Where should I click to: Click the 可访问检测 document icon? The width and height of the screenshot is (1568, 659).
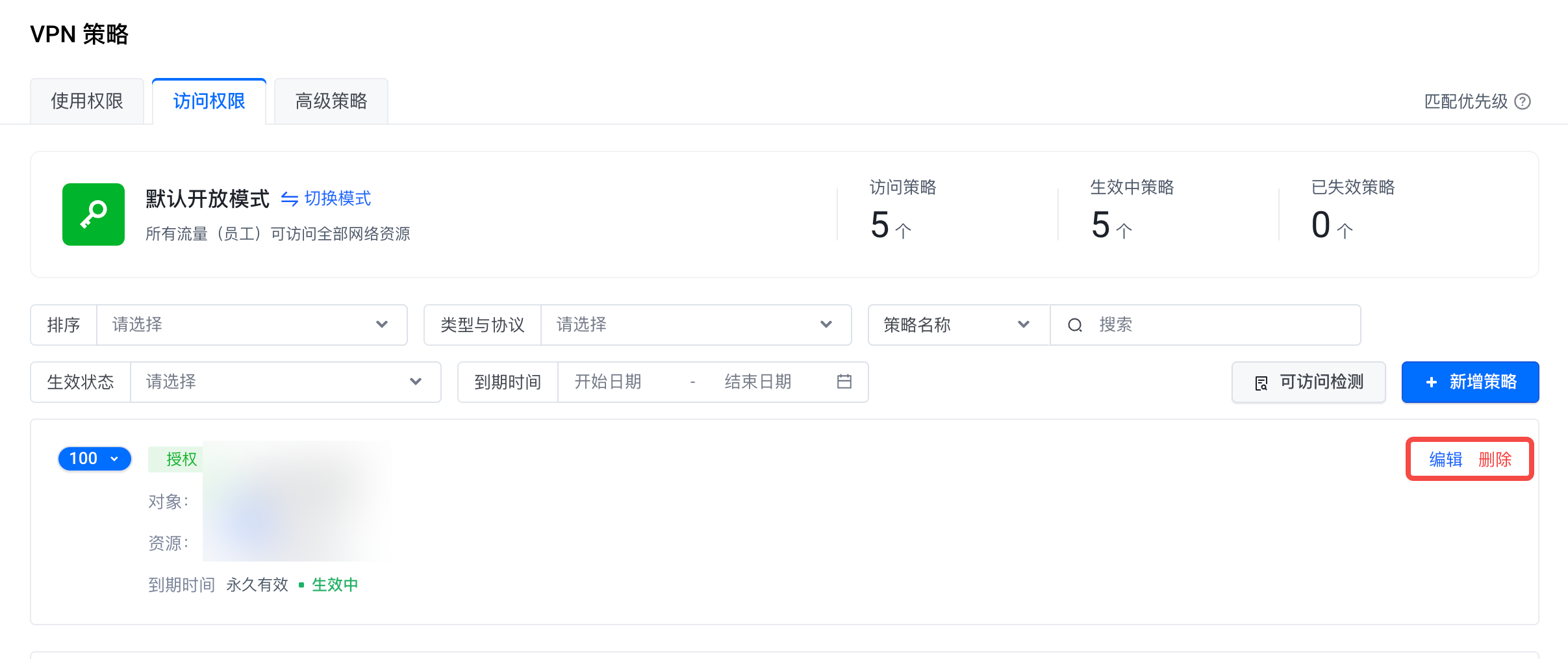coord(1261,383)
